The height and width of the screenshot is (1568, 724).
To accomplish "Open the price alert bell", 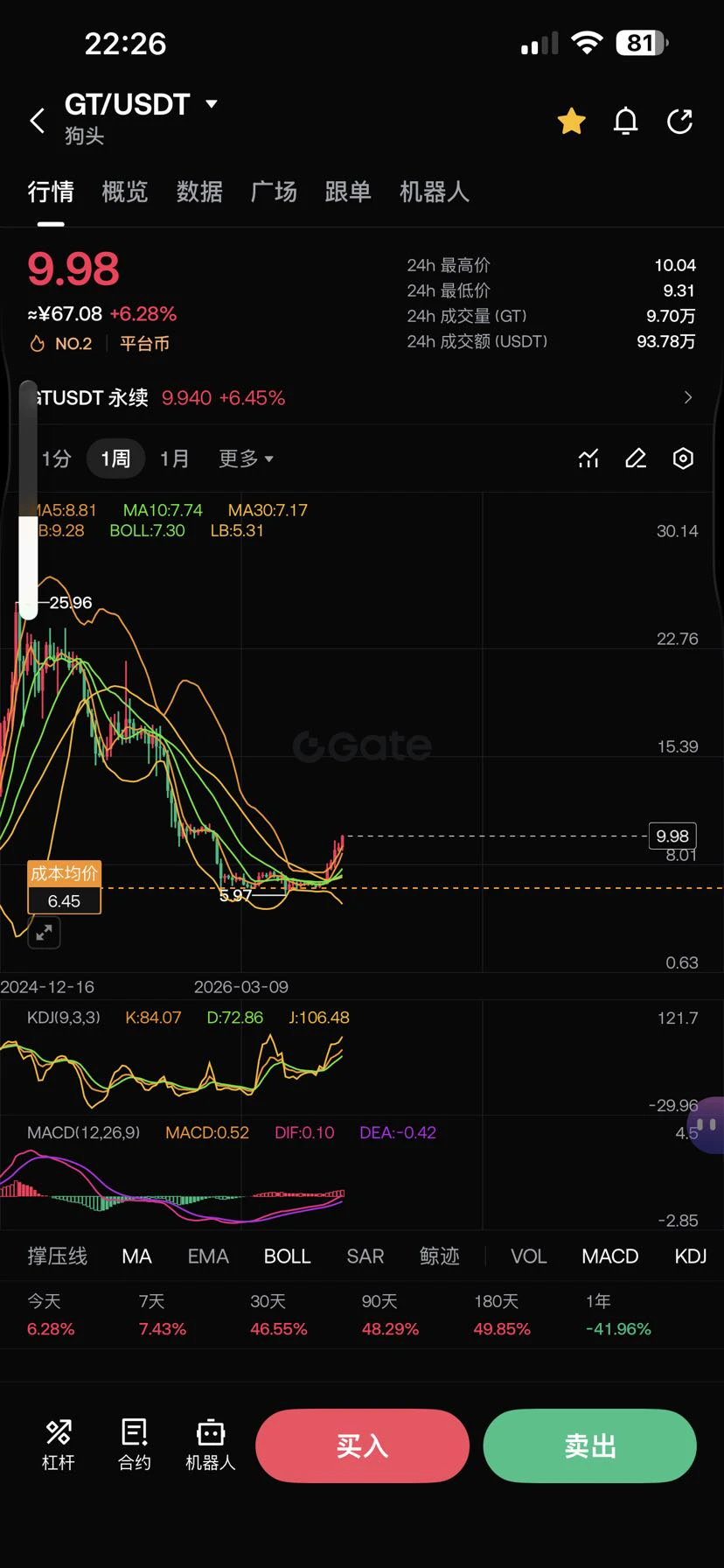I will [x=625, y=121].
